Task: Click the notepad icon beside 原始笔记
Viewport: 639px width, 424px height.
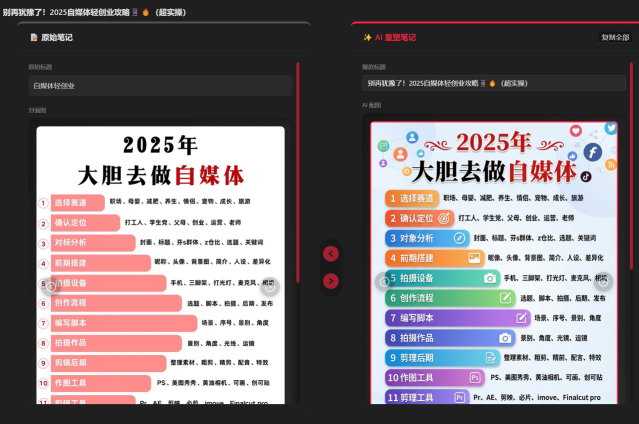Action: coord(34,38)
